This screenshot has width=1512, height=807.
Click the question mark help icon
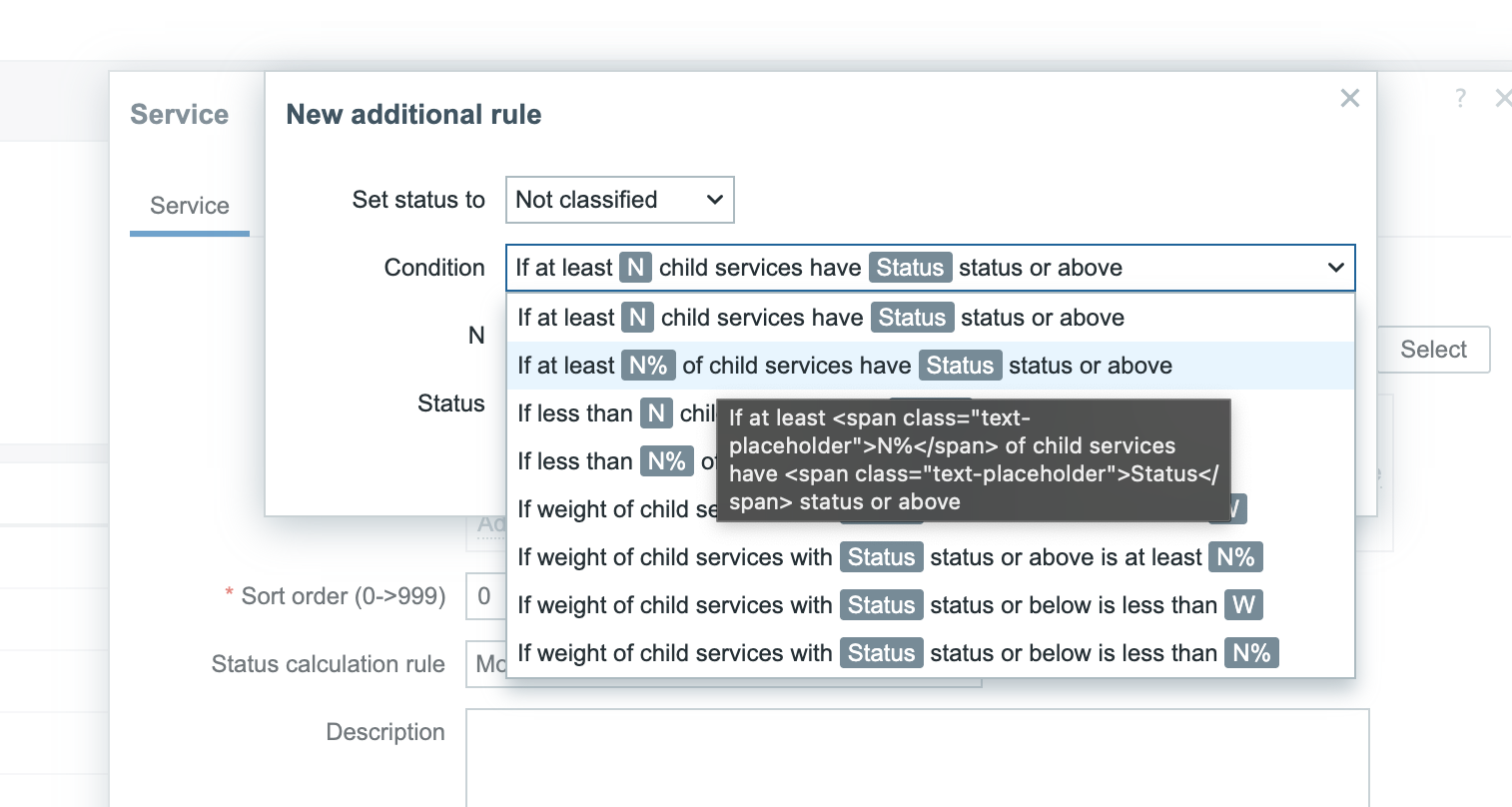1460,98
